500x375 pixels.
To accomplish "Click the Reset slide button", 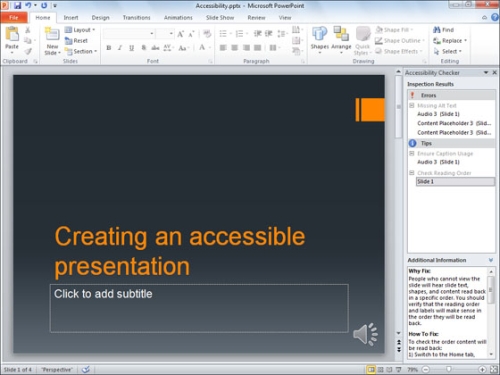I will point(76,41).
